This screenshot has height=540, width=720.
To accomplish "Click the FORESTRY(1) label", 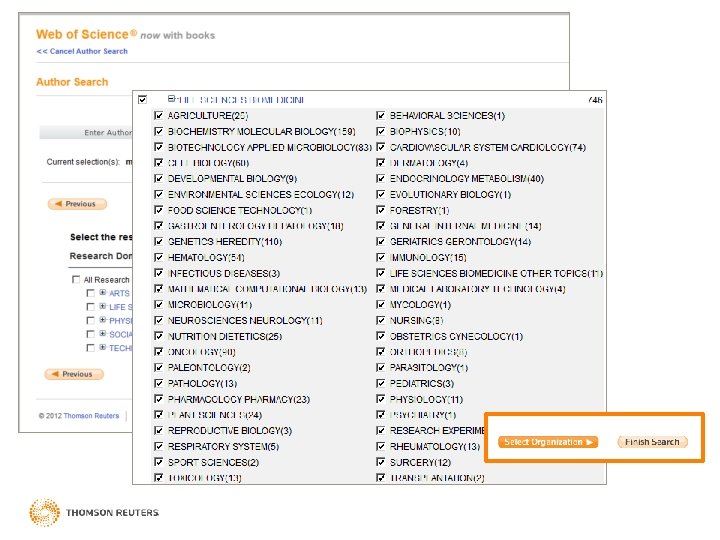I will [x=420, y=210].
